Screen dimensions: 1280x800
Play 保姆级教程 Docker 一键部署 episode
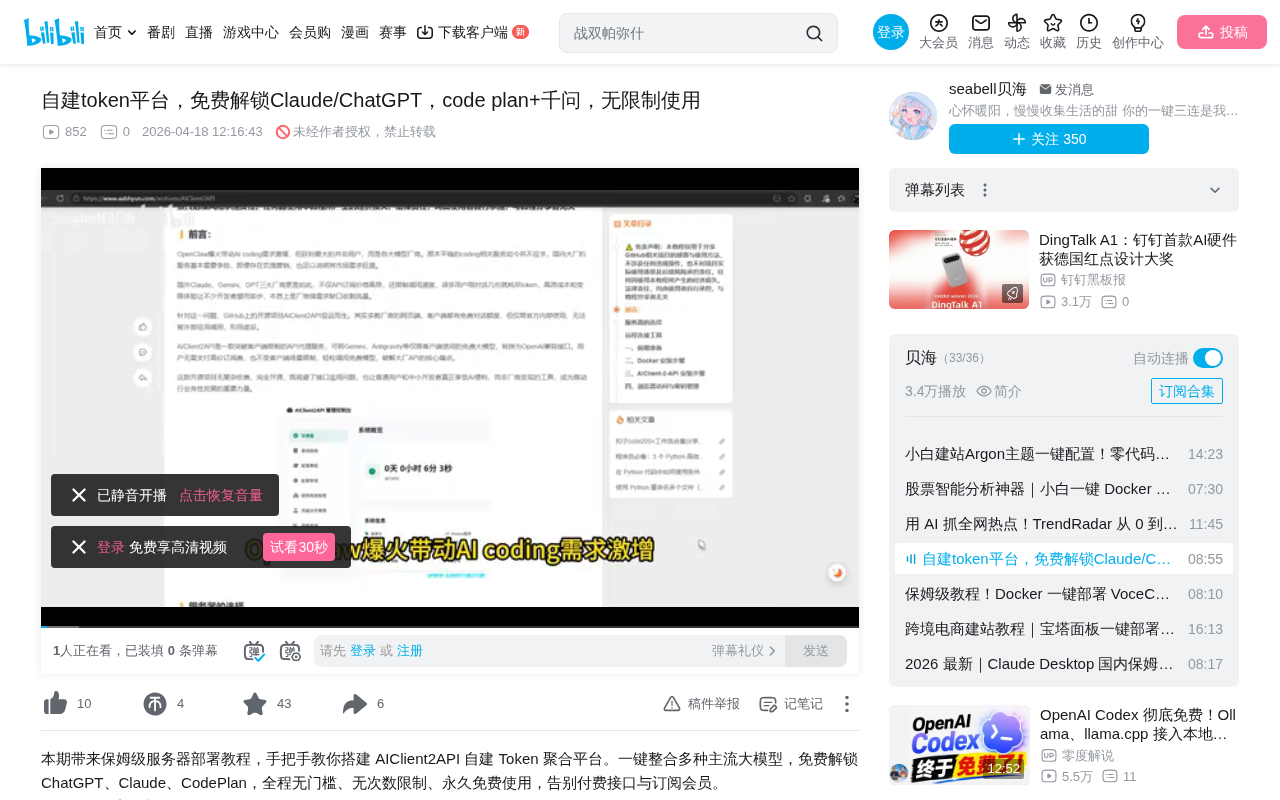point(1064,594)
